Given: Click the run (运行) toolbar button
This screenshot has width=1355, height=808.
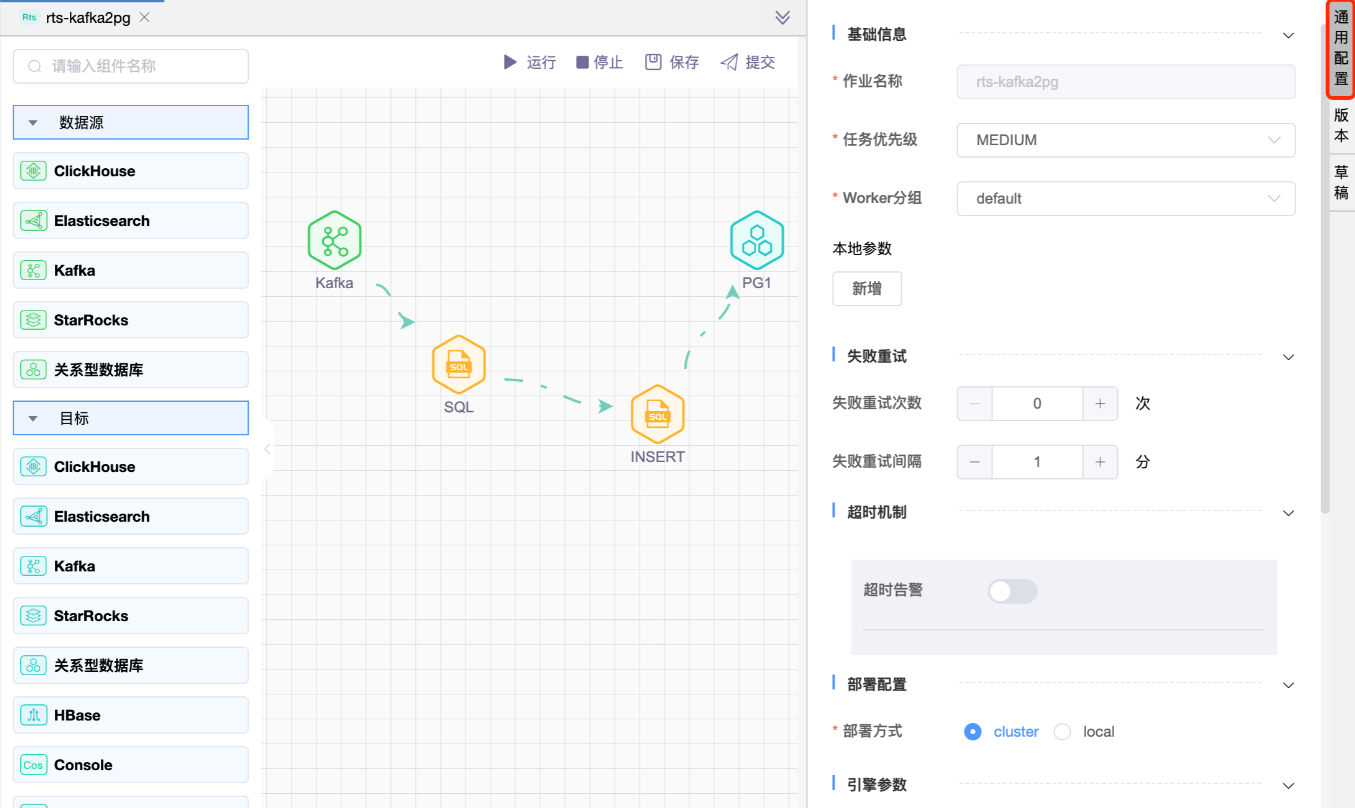Looking at the screenshot, I should point(529,62).
